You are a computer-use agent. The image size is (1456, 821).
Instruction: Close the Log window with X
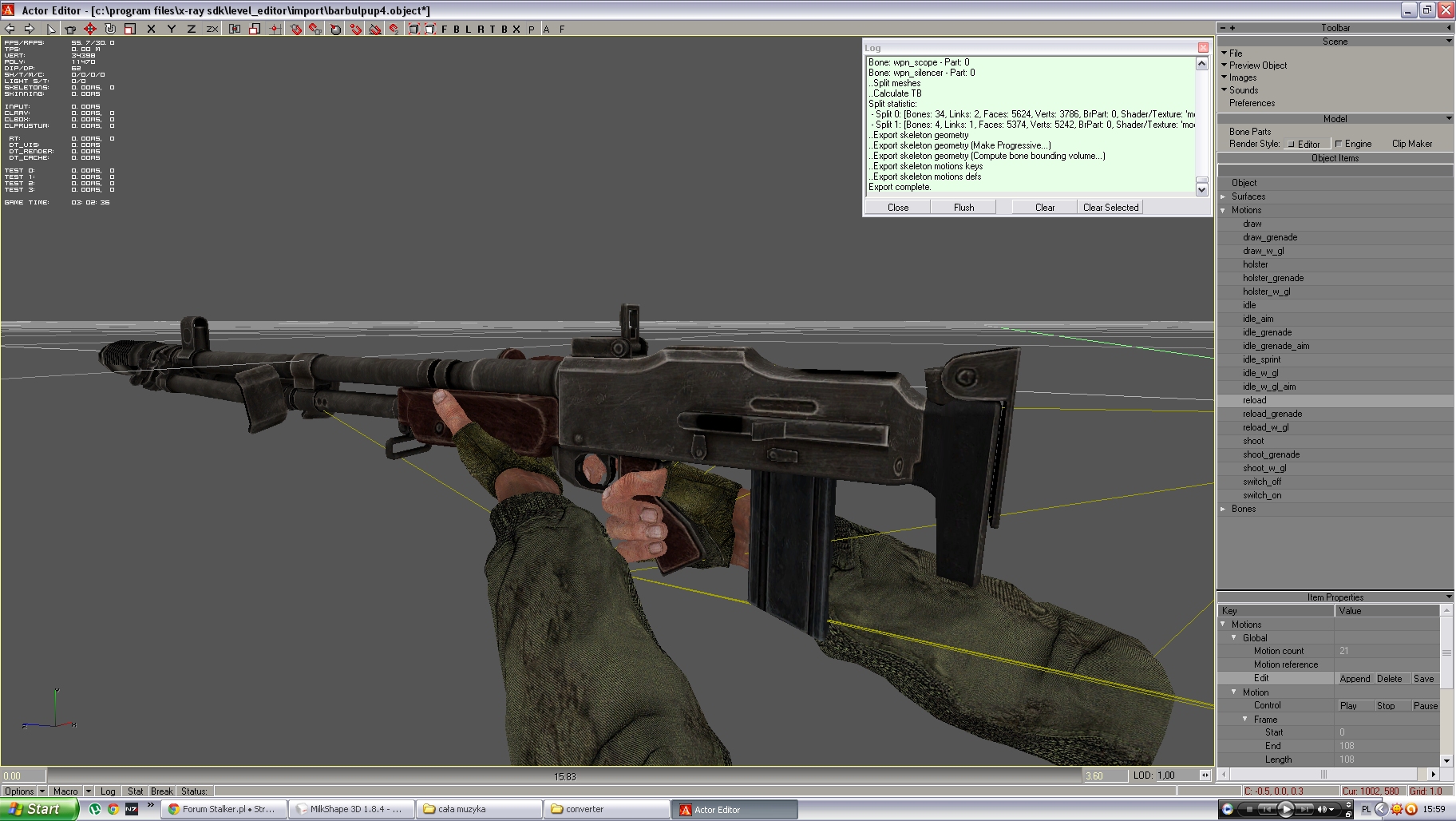pyautogui.click(x=1203, y=47)
